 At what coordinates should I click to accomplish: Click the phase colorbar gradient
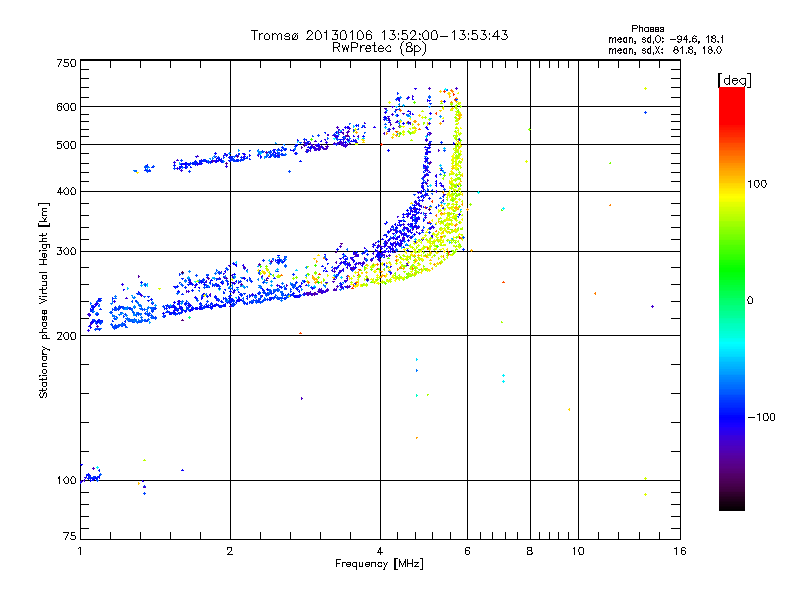click(732, 298)
